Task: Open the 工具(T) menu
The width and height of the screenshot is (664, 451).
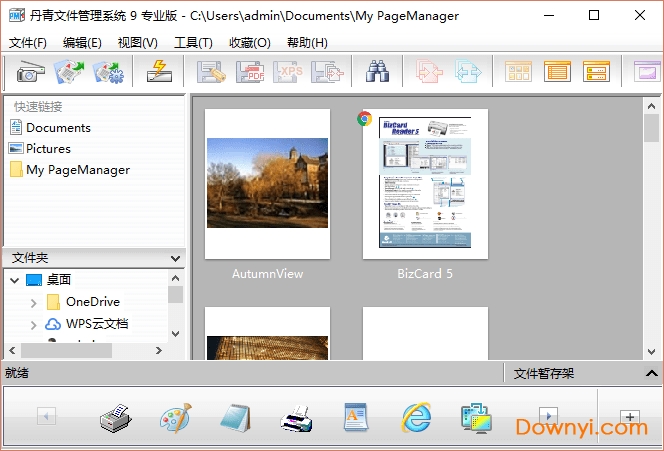Action: pyautogui.click(x=193, y=43)
